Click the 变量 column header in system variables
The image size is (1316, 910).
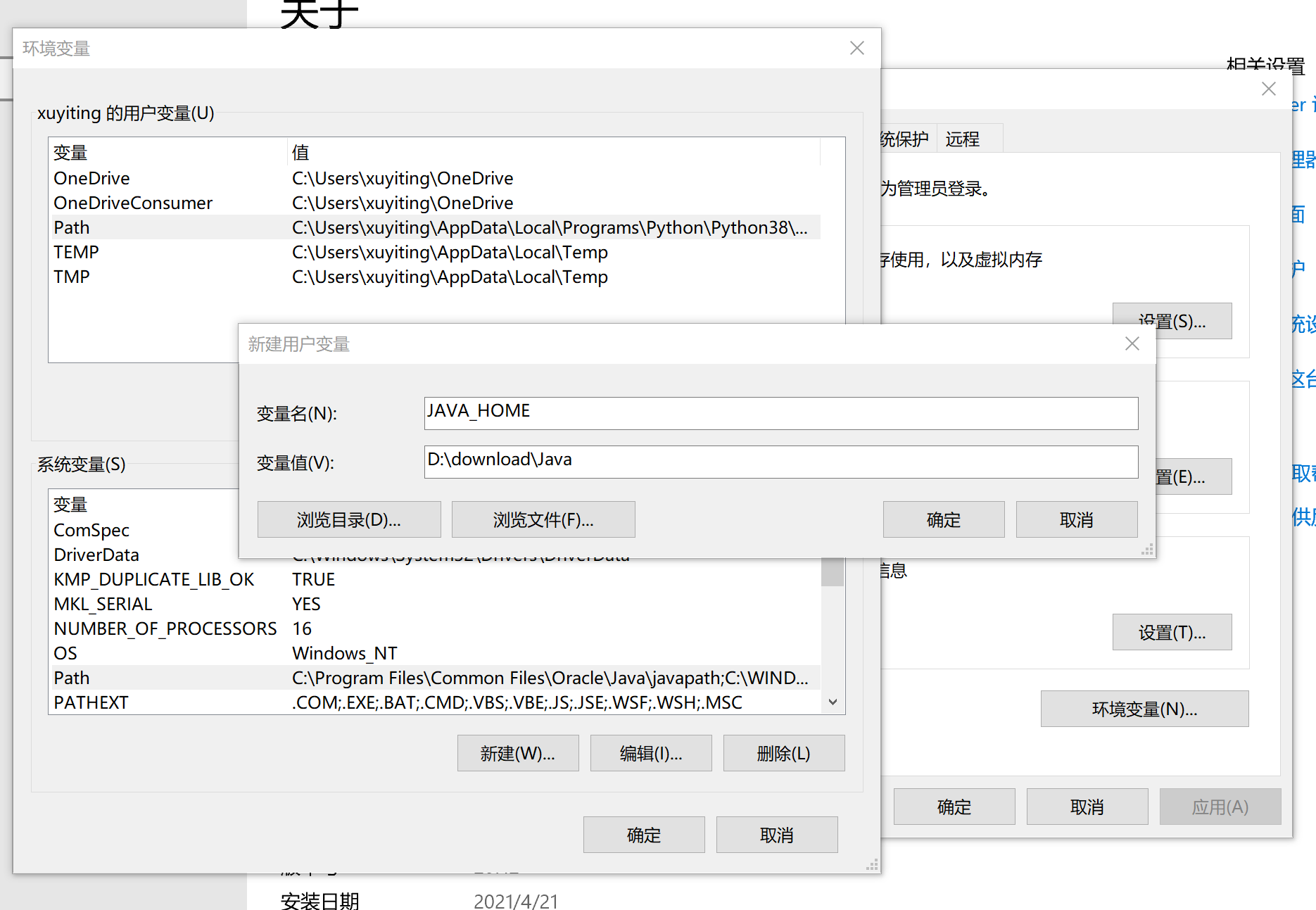144,504
